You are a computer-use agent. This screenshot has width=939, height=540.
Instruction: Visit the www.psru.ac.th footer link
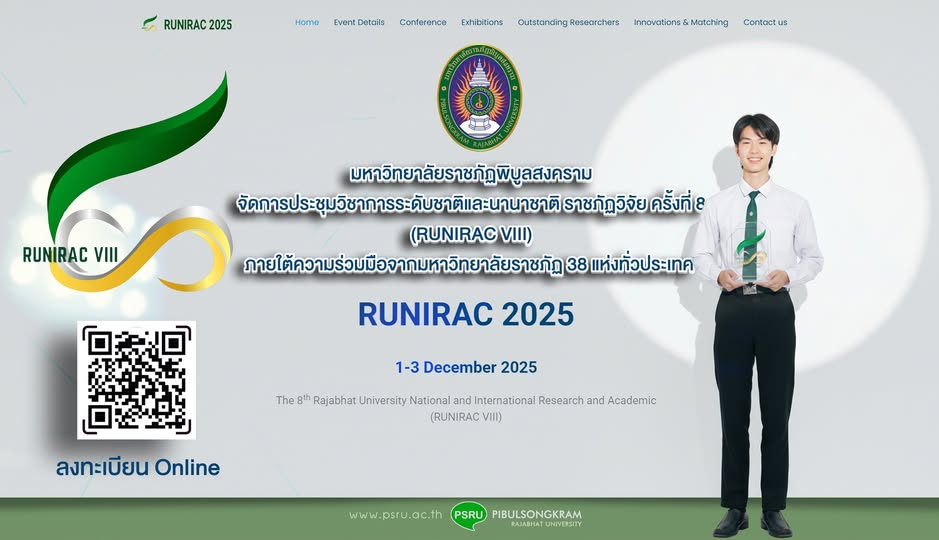(395, 515)
